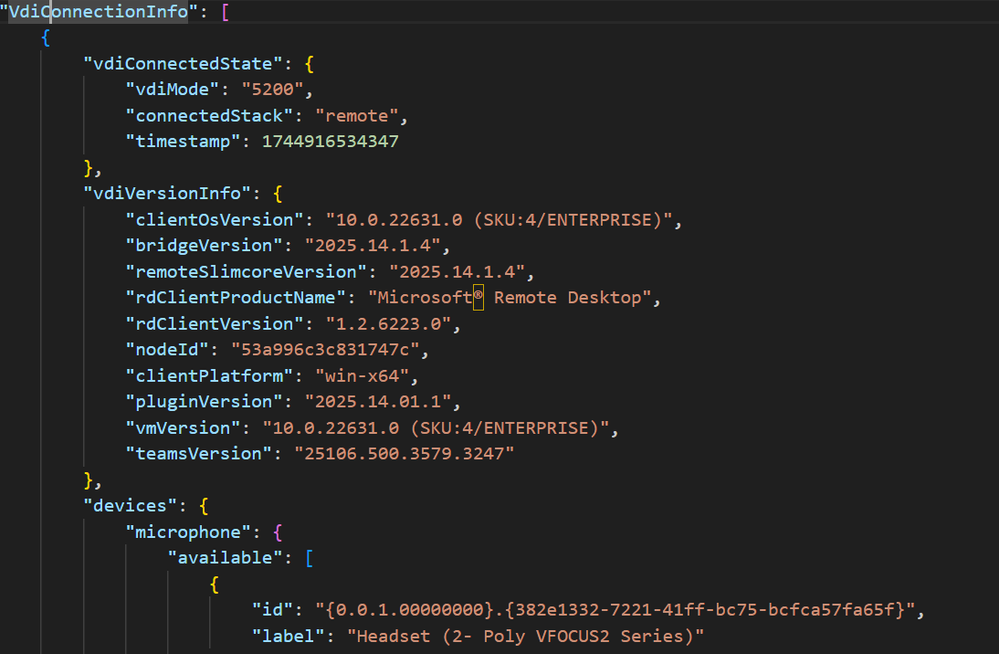Click the "nodeId" key
This screenshot has height=654, width=999.
tap(167, 350)
